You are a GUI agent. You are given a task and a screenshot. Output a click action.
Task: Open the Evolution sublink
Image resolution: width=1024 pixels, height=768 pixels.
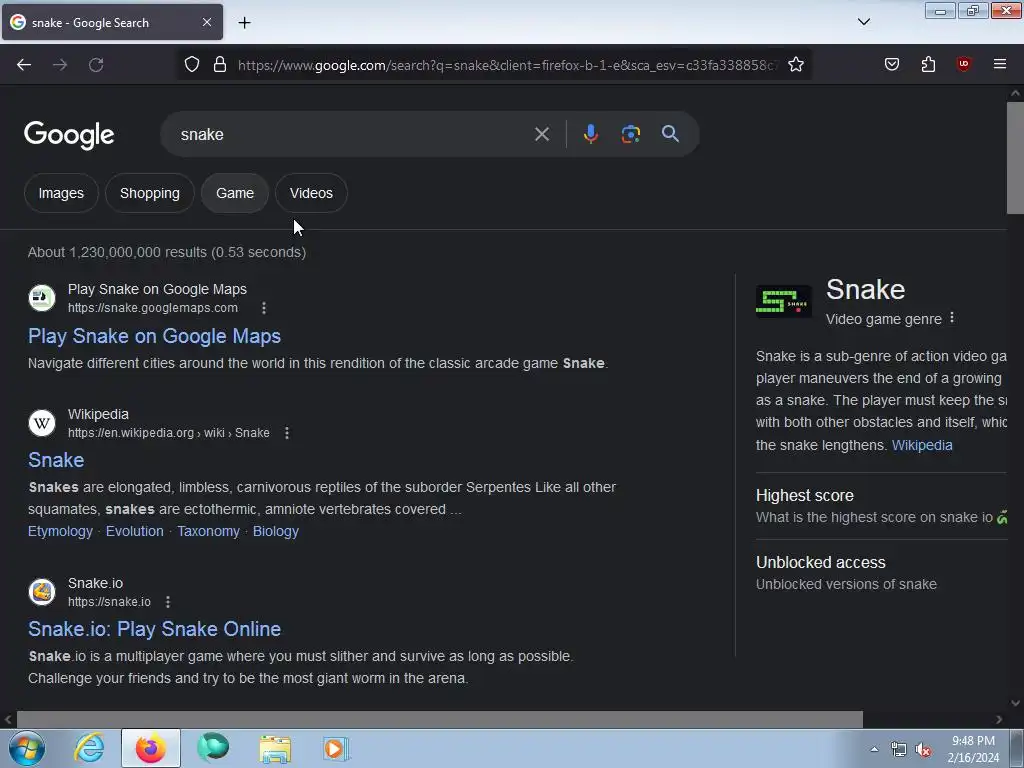(x=135, y=531)
